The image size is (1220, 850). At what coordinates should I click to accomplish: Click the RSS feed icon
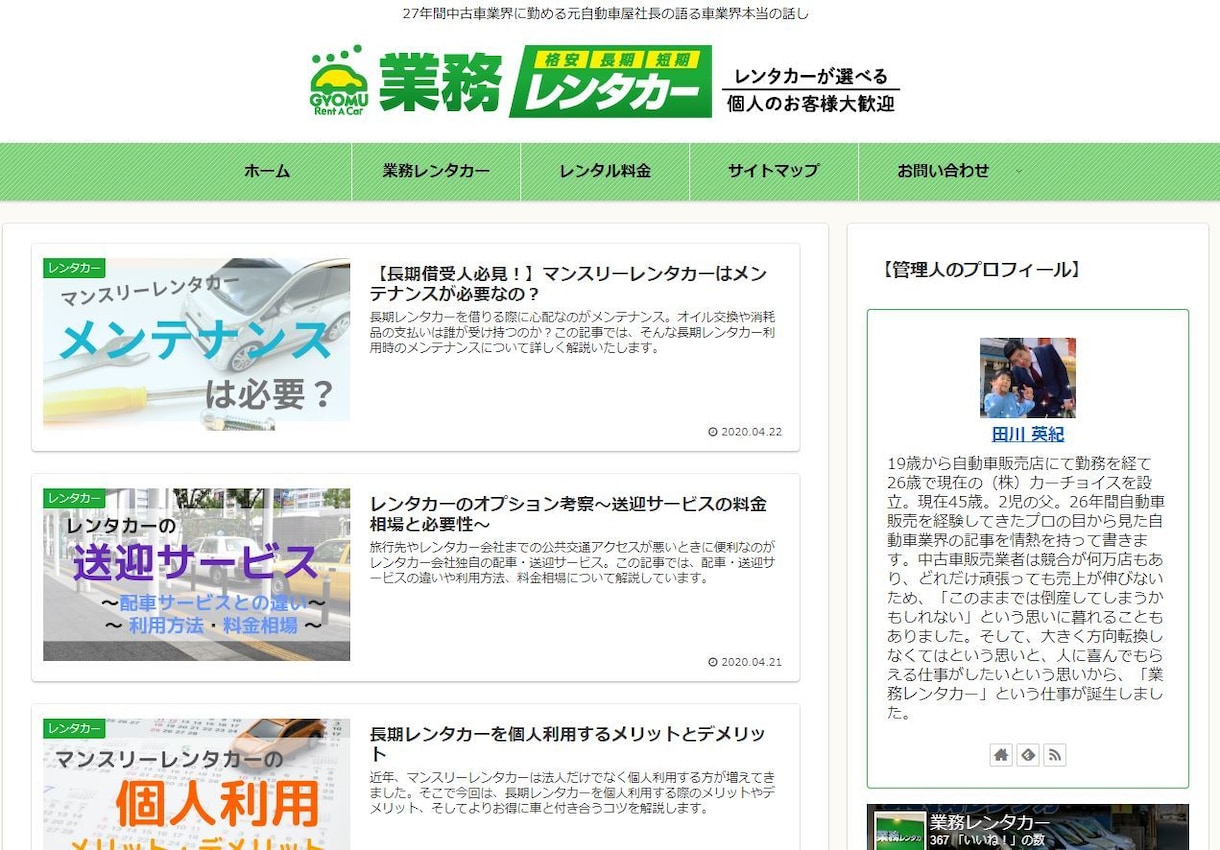coord(1055,755)
